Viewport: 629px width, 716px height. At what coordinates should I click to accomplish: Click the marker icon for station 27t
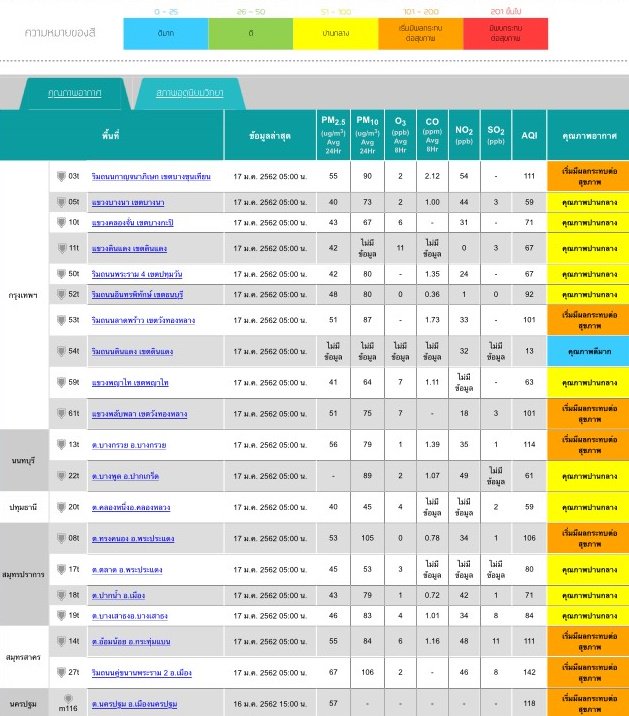(61, 672)
